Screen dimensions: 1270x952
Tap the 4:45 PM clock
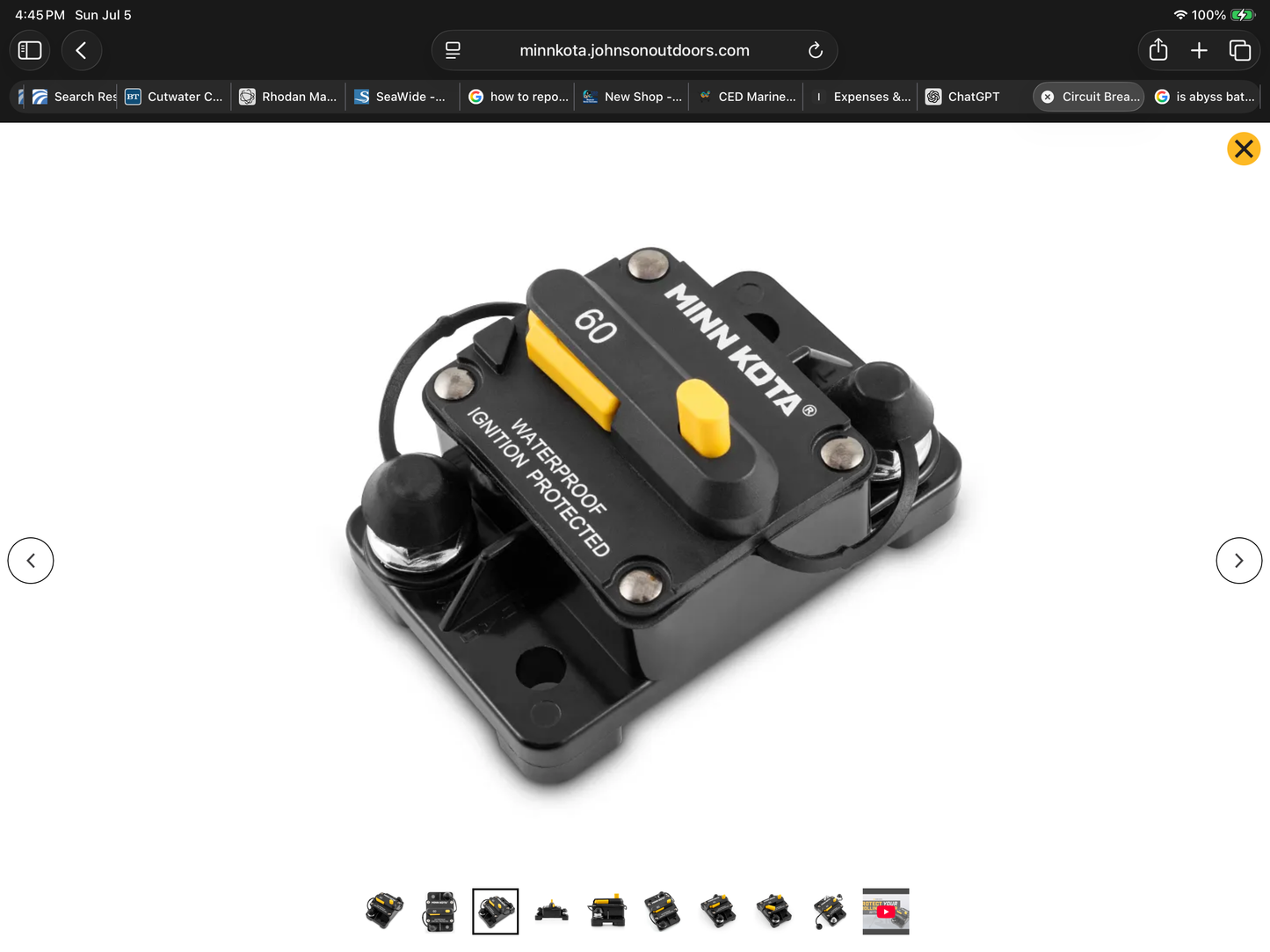tap(40, 15)
